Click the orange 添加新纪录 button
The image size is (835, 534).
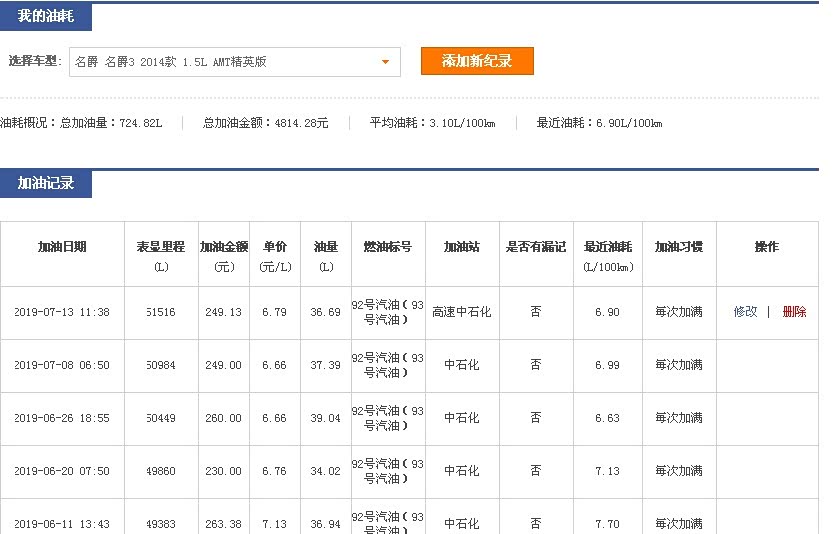pyautogui.click(x=477, y=61)
